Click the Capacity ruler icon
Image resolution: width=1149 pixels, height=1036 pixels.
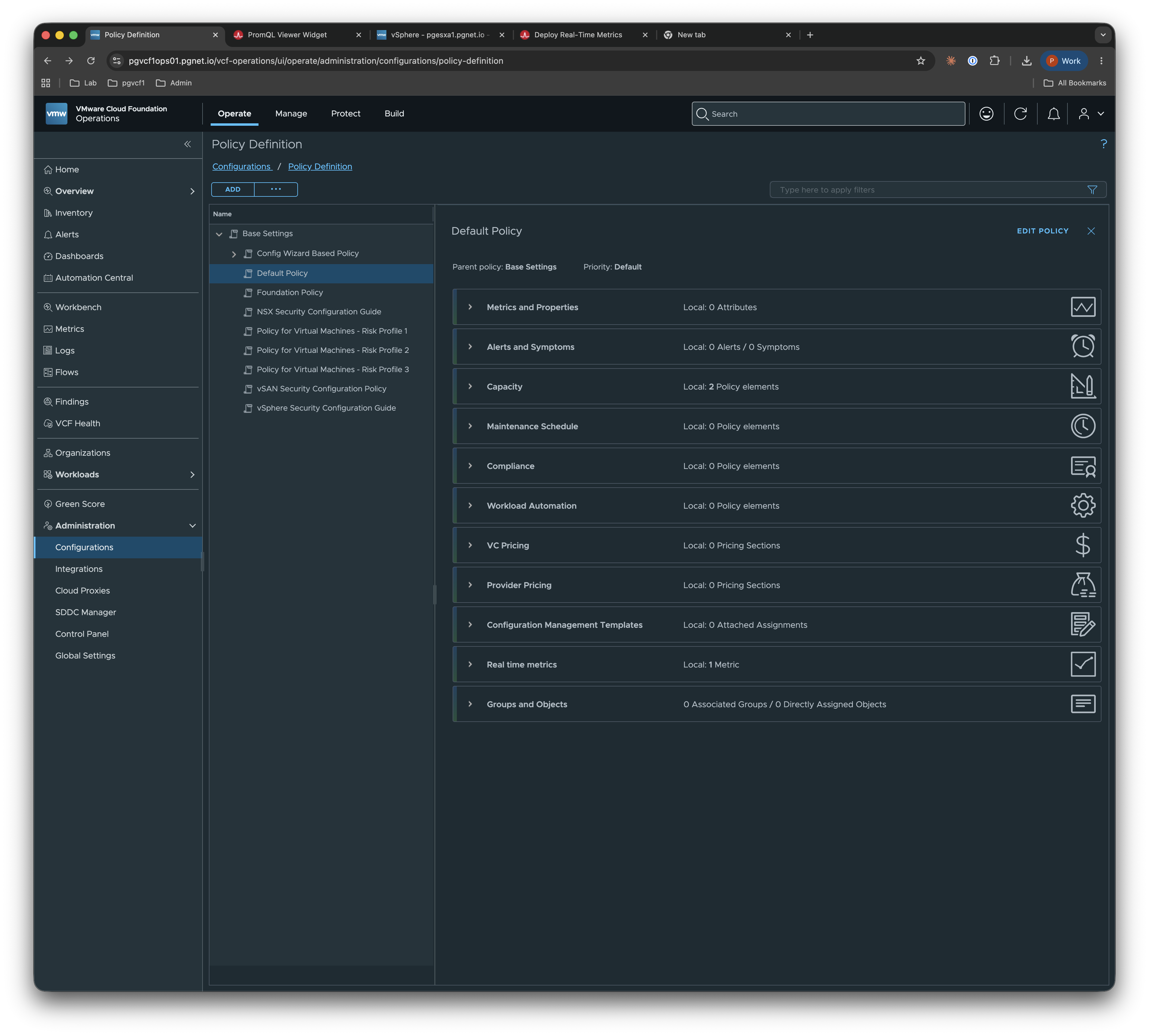[1083, 386]
